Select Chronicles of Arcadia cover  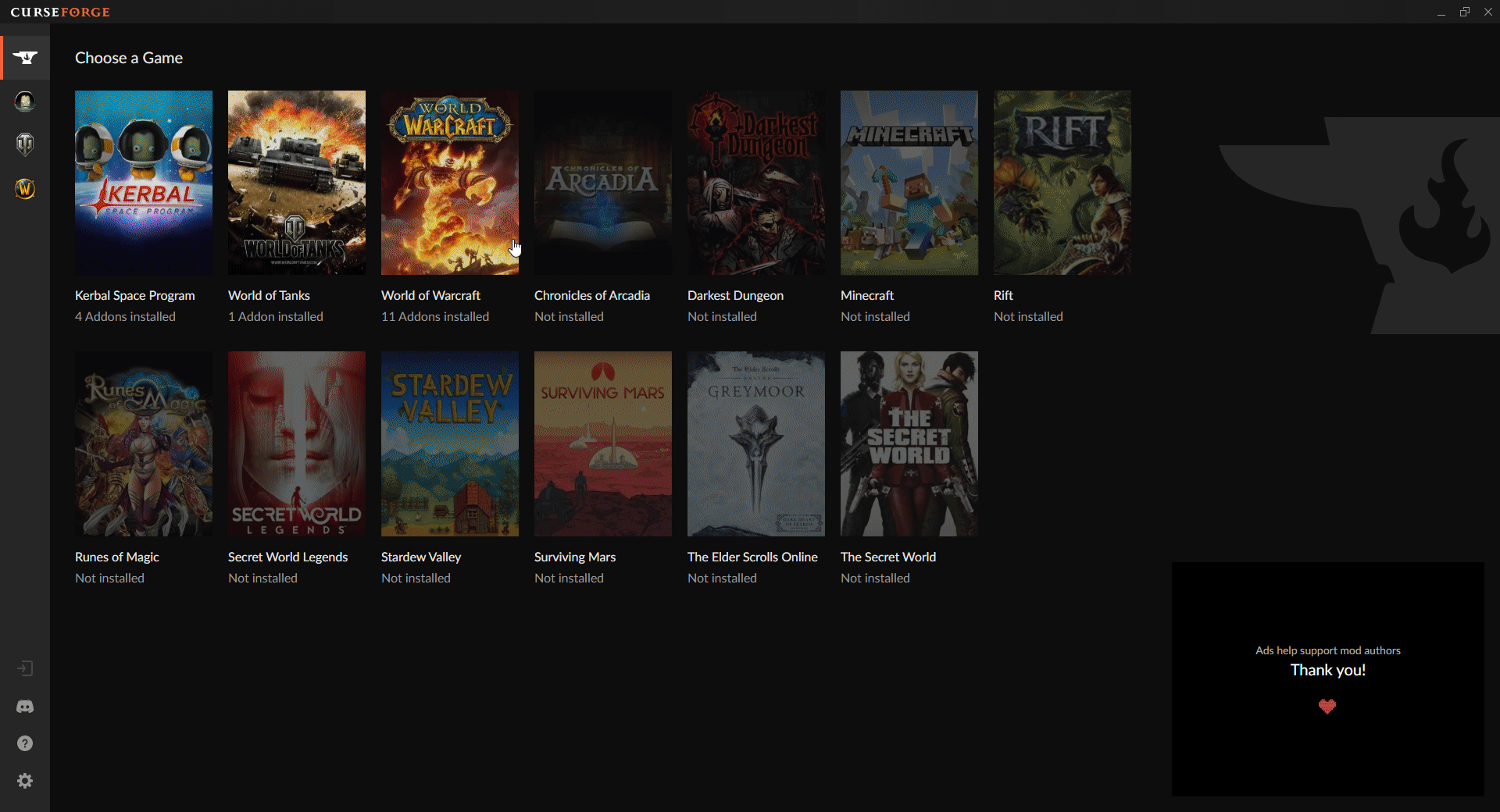(x=603, y=183)
